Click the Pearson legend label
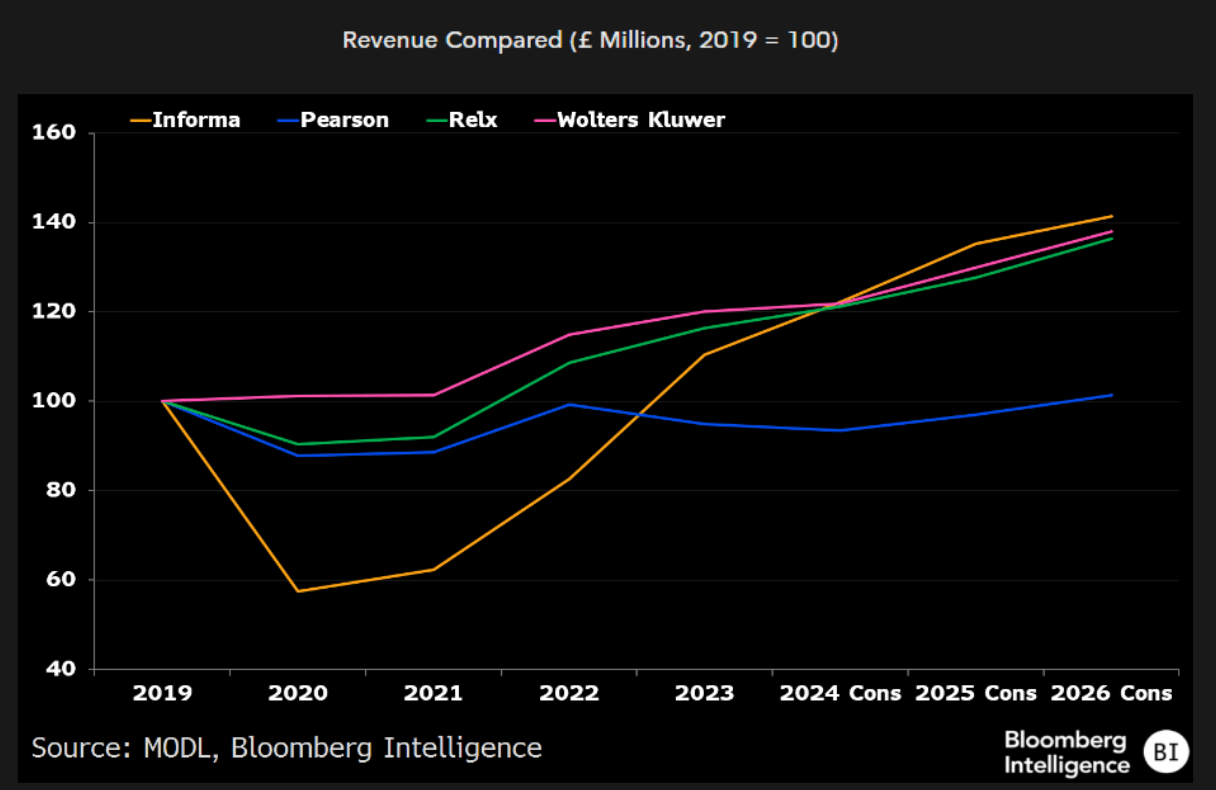The height and width of the screenshot is (790, 1216). (x=343, y=120)
